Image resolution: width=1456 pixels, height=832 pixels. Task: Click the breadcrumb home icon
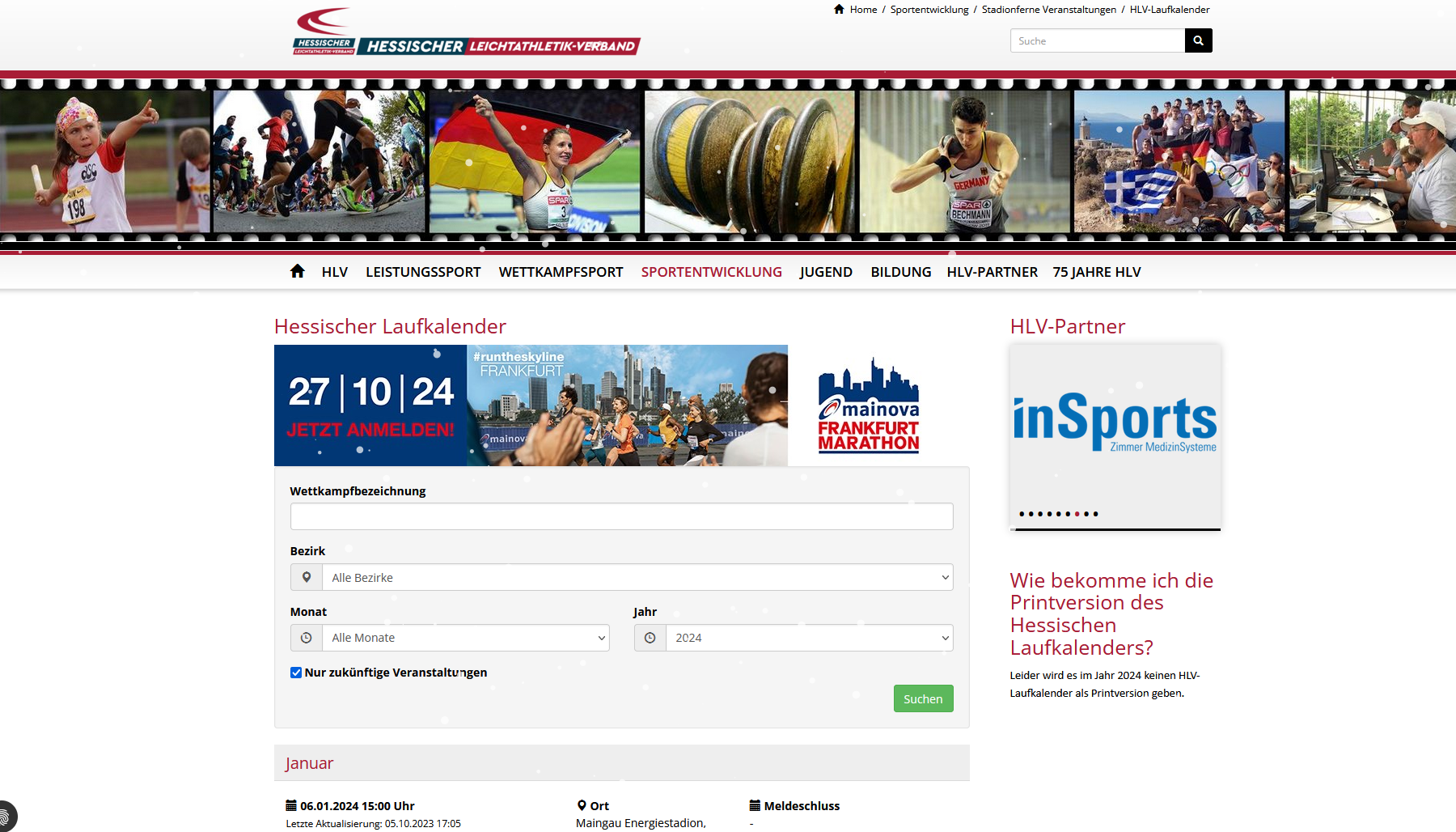coord(839,10)
